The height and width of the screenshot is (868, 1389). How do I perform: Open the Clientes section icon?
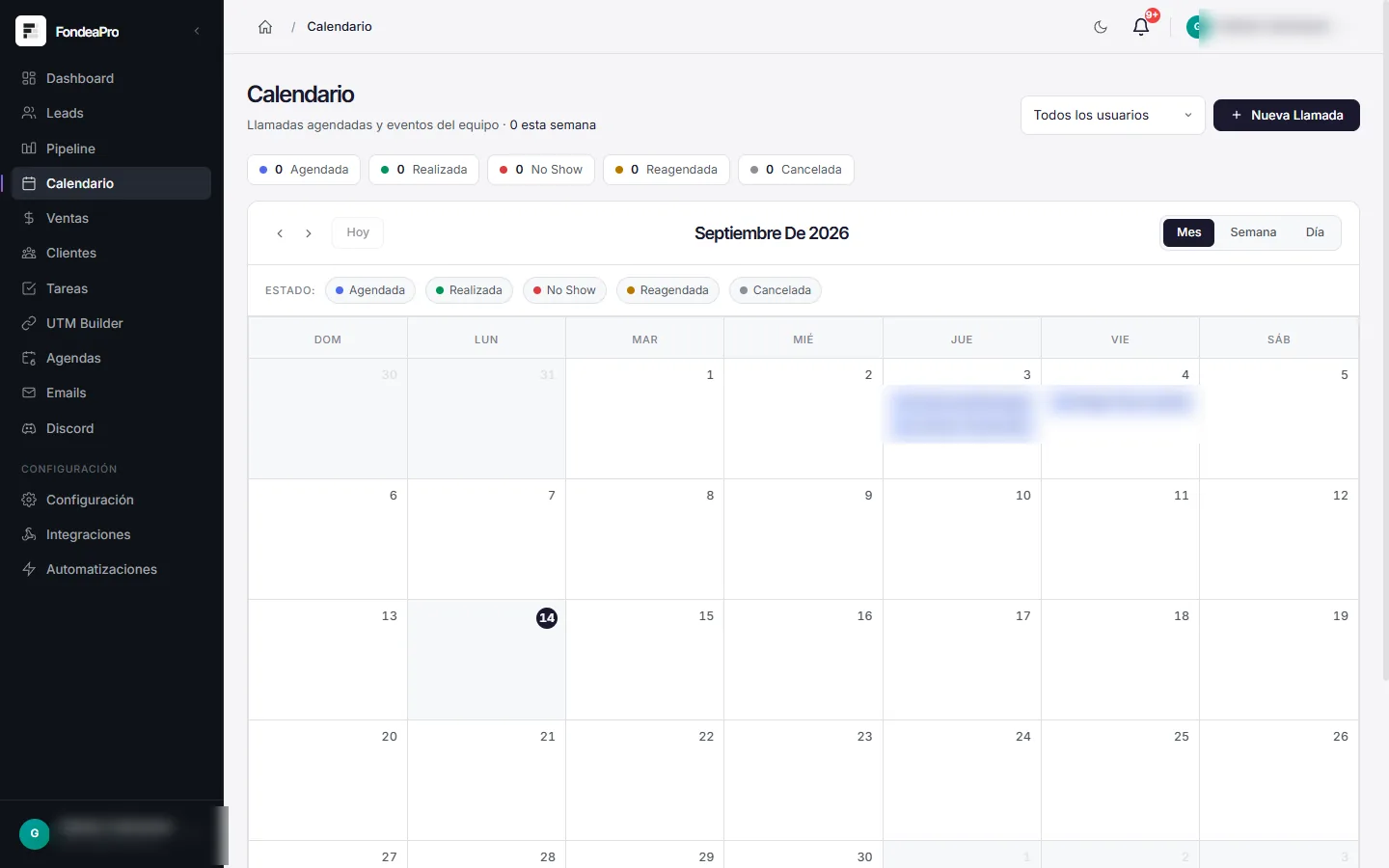pyautogui.click(x=29, y=253)
